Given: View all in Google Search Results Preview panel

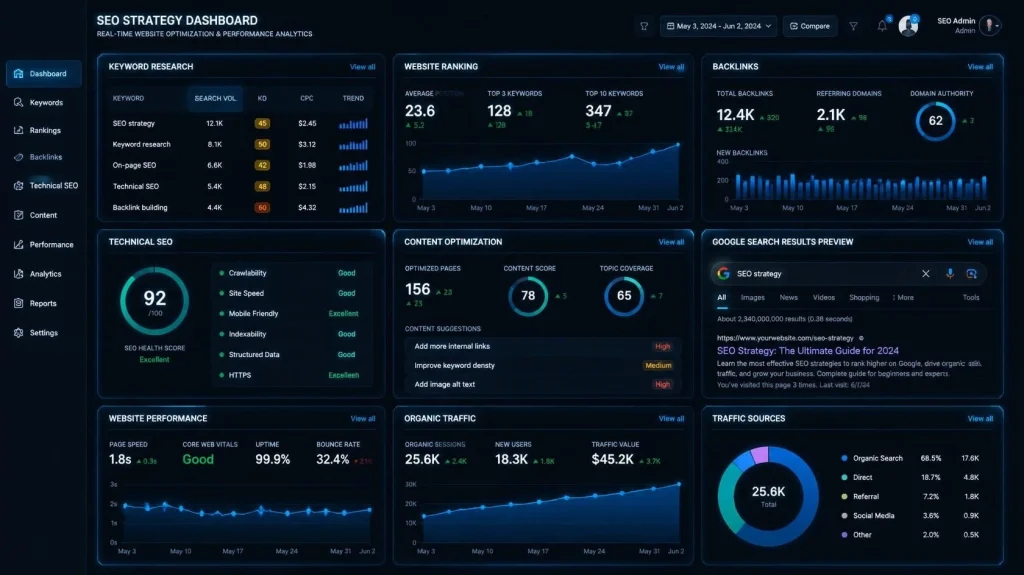Looking at the screenshot, I should tap(980, 242).
